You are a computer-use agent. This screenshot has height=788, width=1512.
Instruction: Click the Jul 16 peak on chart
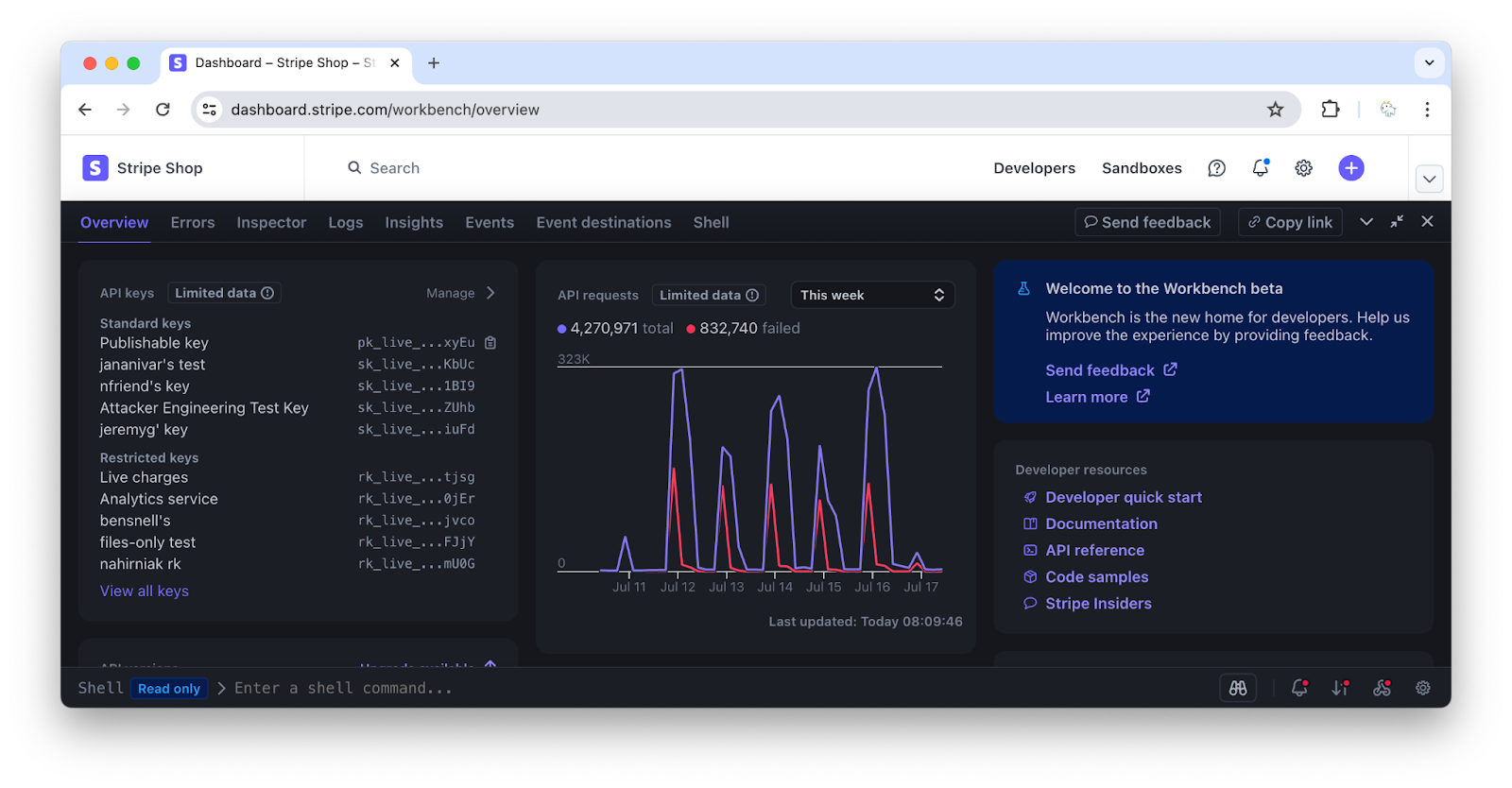click(x=877, y=368)
